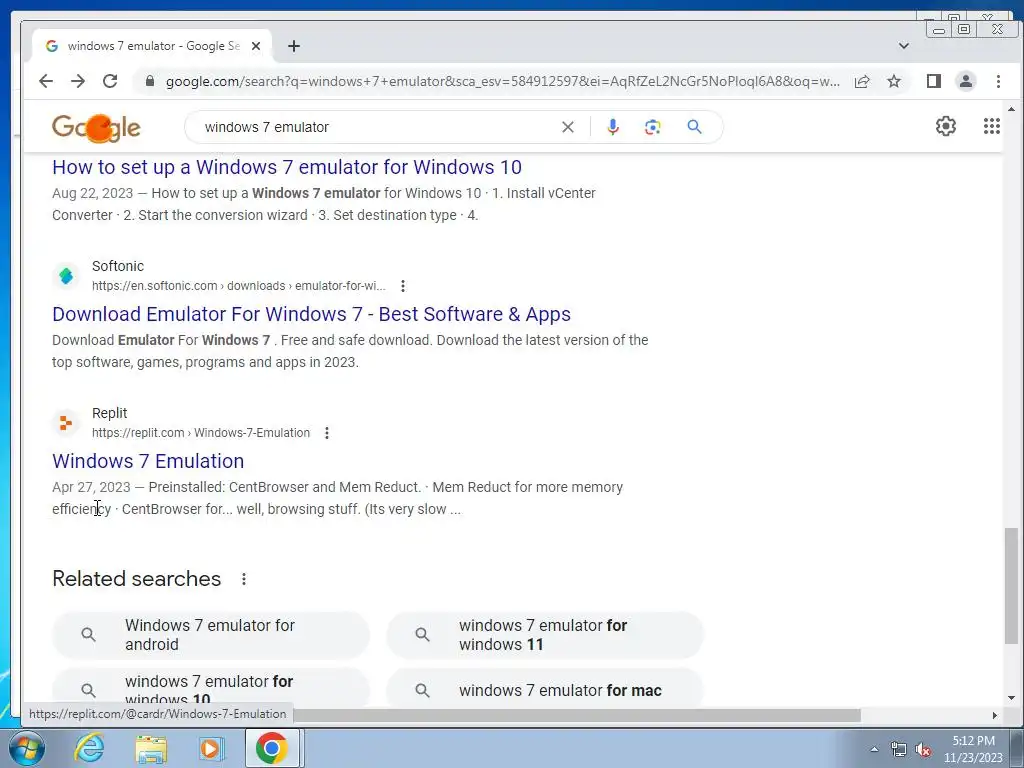This screenshot has height=768, width=1024.
Task: Open Windows Explorer from taskbar
Action: [x=152, y=749]
